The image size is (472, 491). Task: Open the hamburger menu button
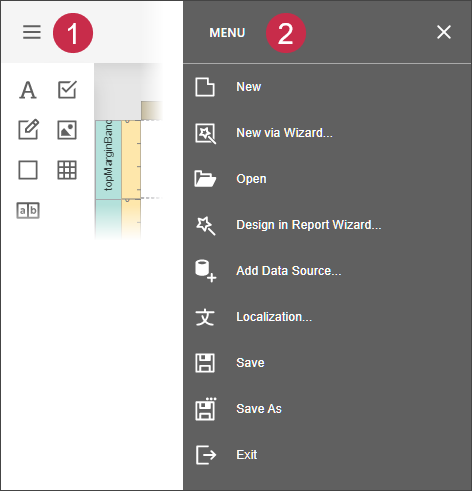[32, 32]
